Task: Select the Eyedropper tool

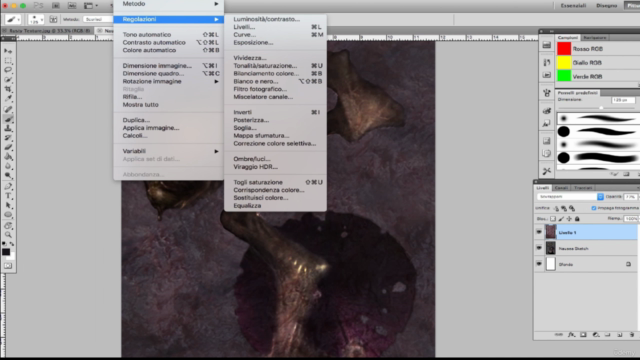Action: click(8, 98)
